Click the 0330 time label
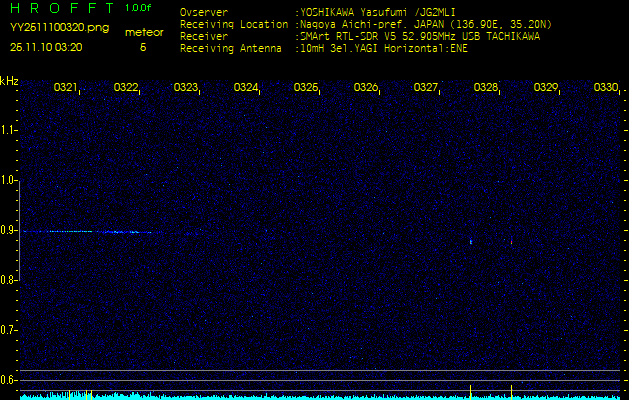Viewport: 629px width, 400px height. (x=605, y=87)
